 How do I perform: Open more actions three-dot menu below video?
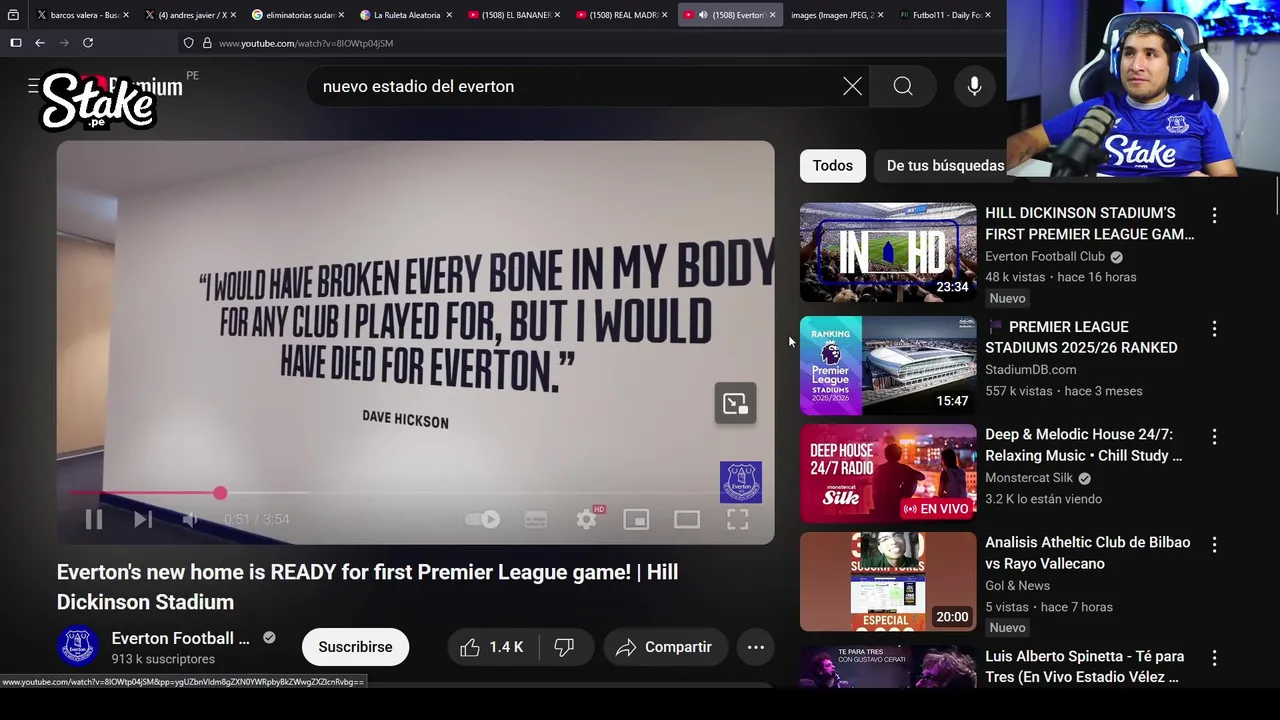click(756, 647)
